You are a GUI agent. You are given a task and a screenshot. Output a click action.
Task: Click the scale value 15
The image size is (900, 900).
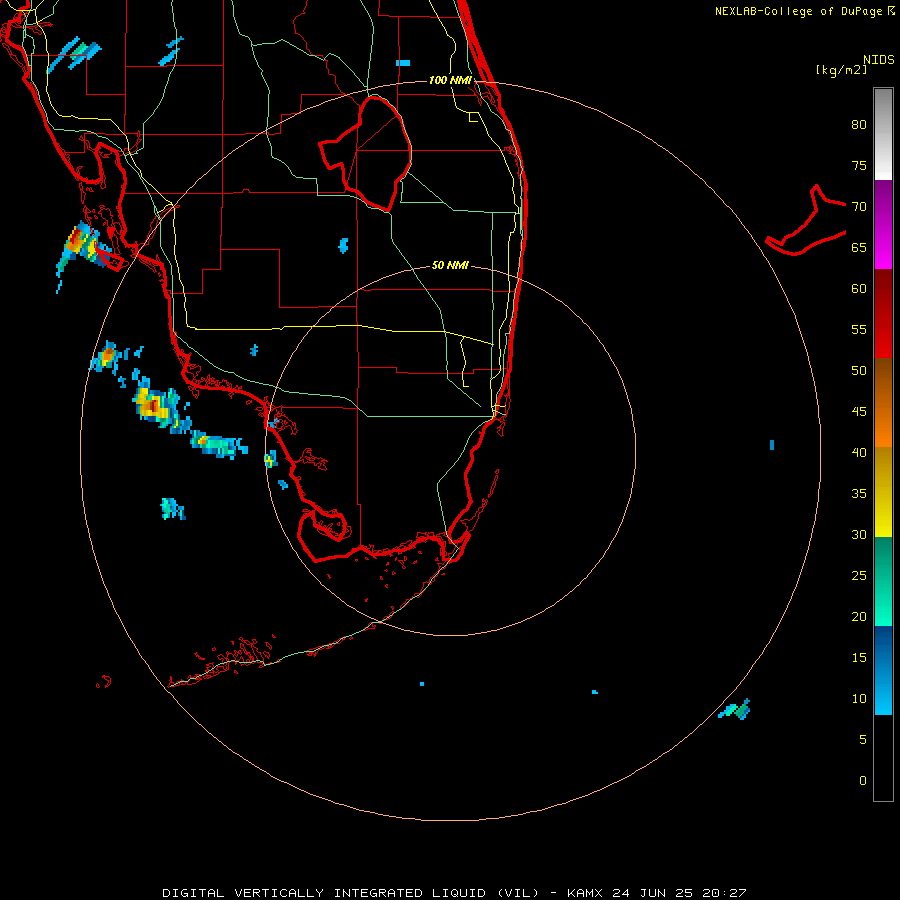[x=859, y=658]
